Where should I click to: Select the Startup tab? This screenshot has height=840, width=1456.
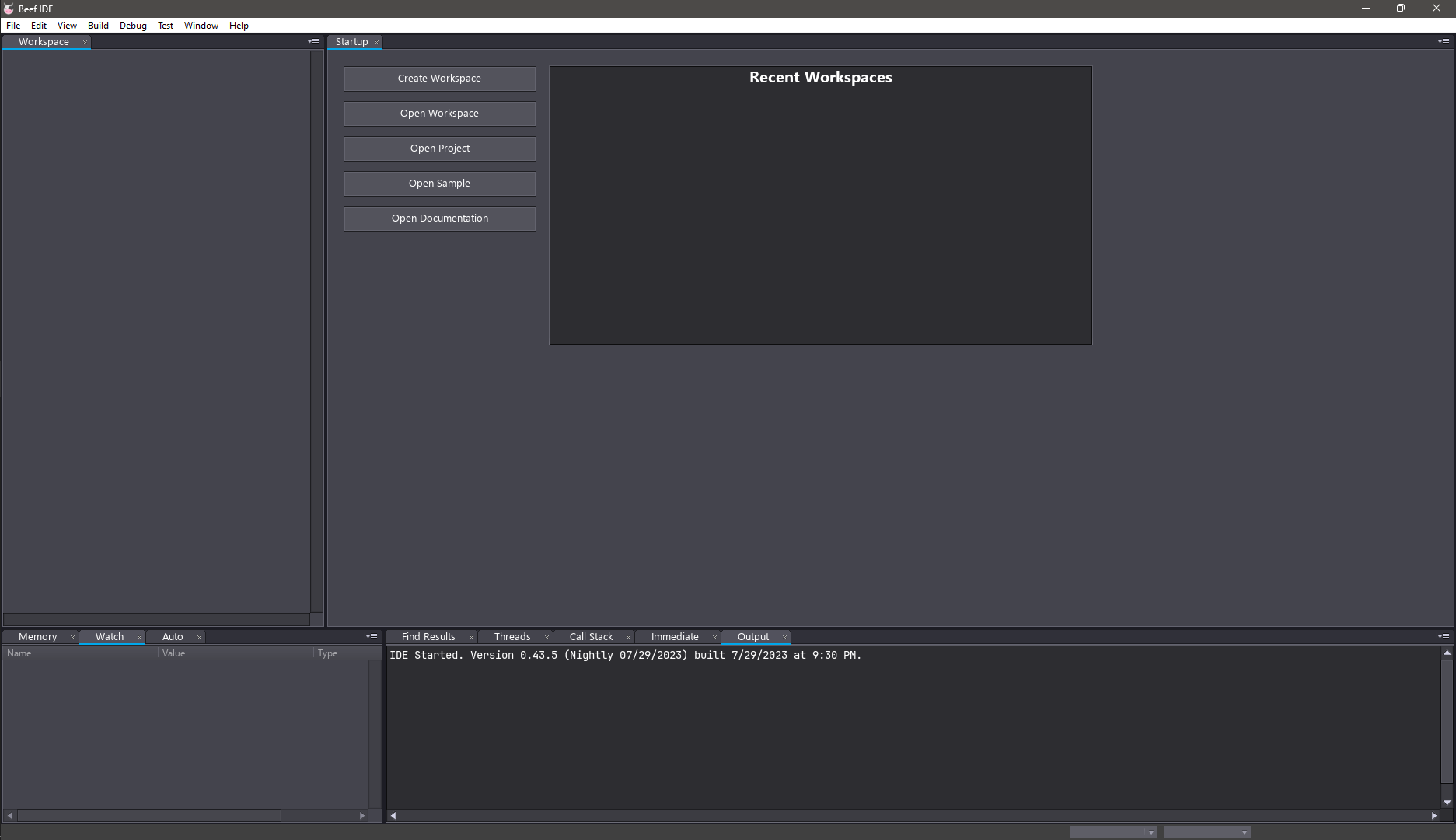click(351, 42)
